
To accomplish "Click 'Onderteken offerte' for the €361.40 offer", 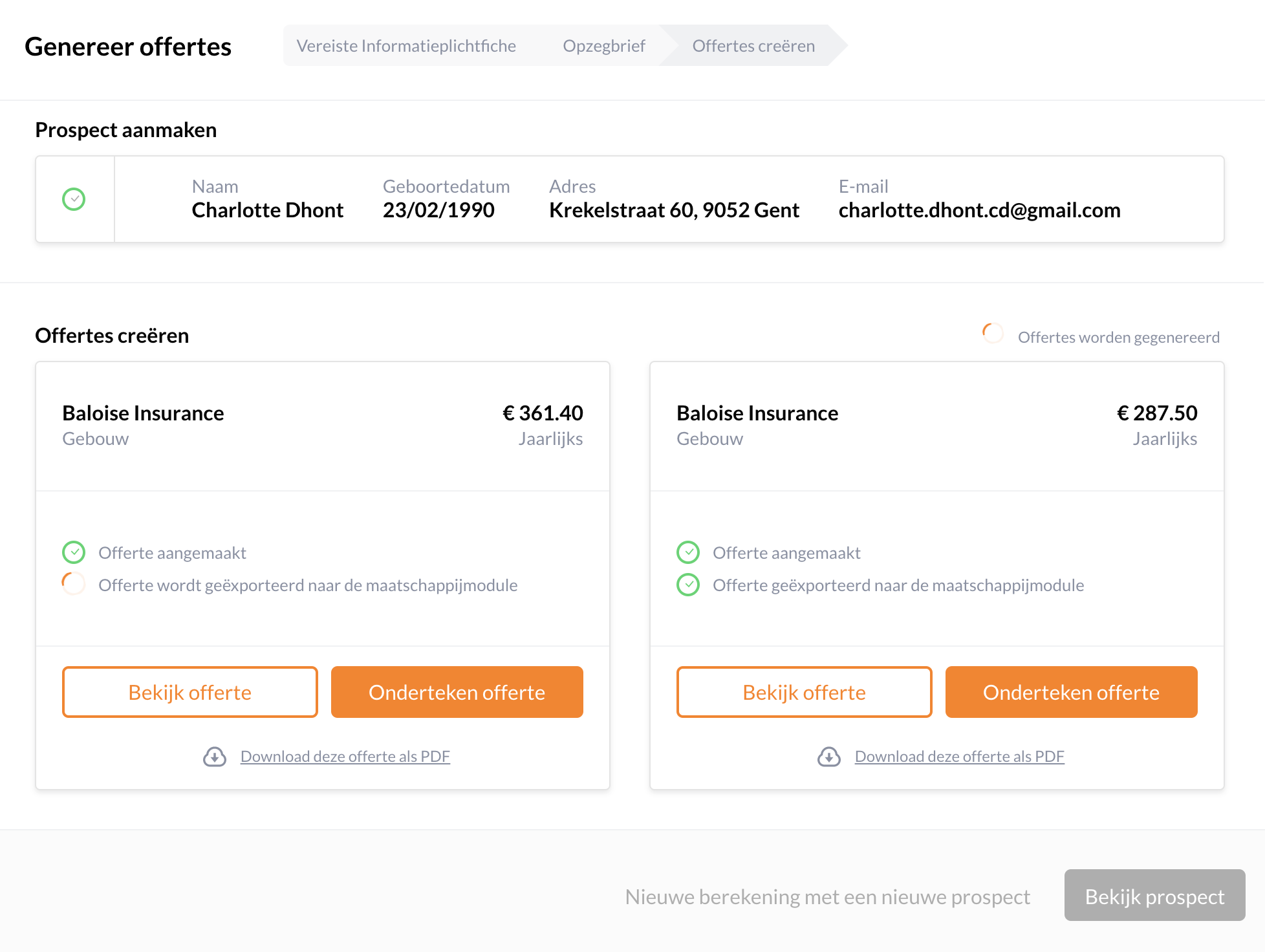I will coord(457,692).
